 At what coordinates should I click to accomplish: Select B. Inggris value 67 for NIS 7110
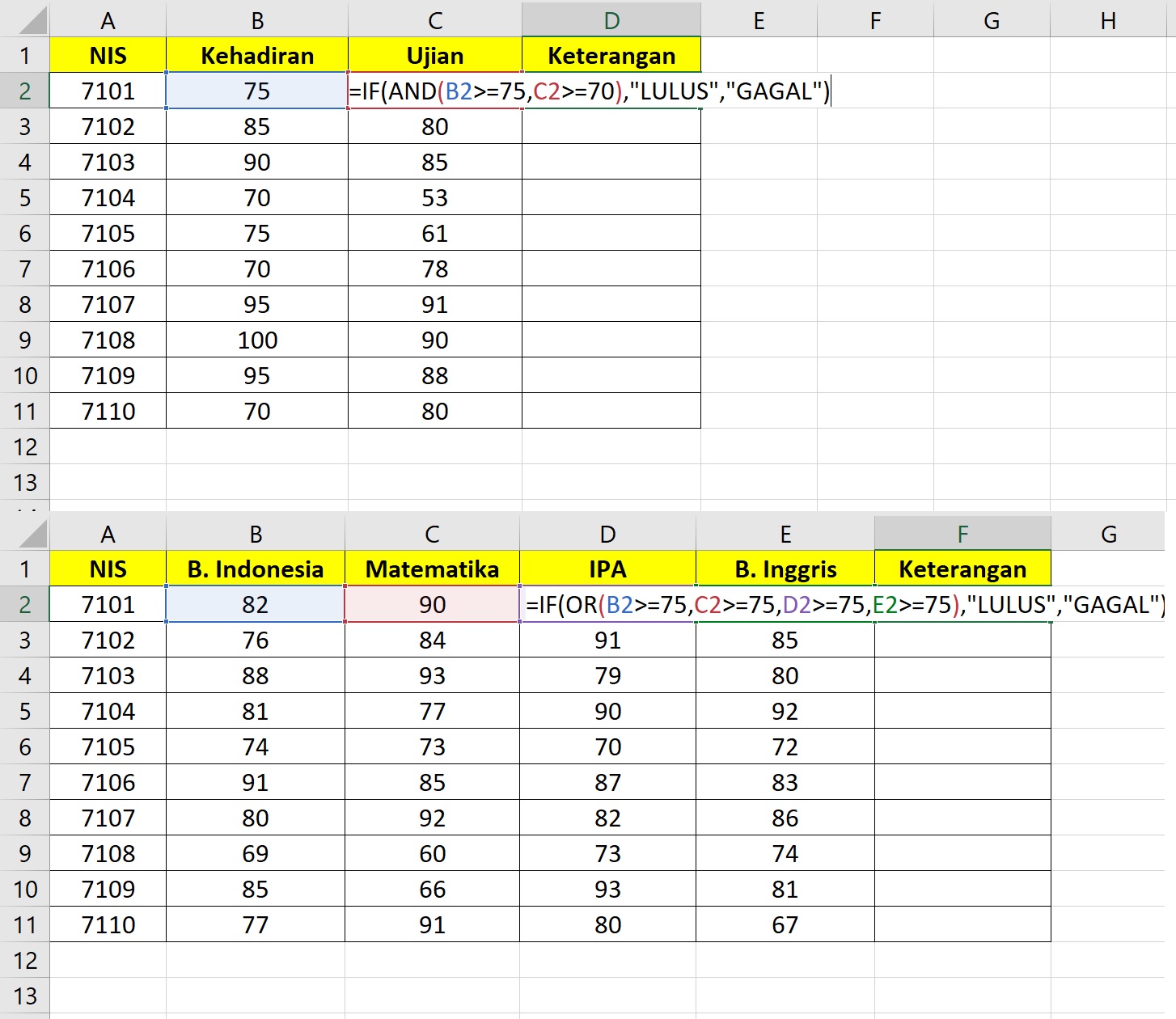tap(785, 924)
